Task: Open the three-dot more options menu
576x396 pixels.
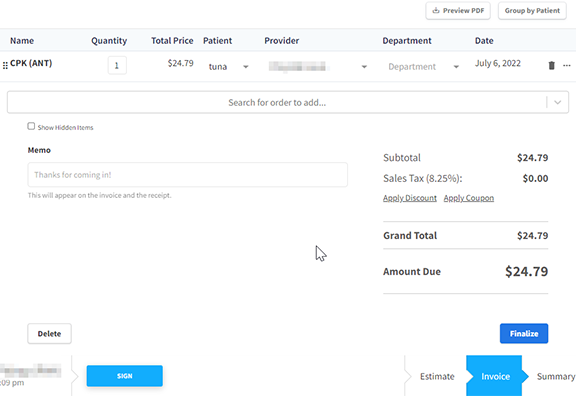Action: [566, 66]
